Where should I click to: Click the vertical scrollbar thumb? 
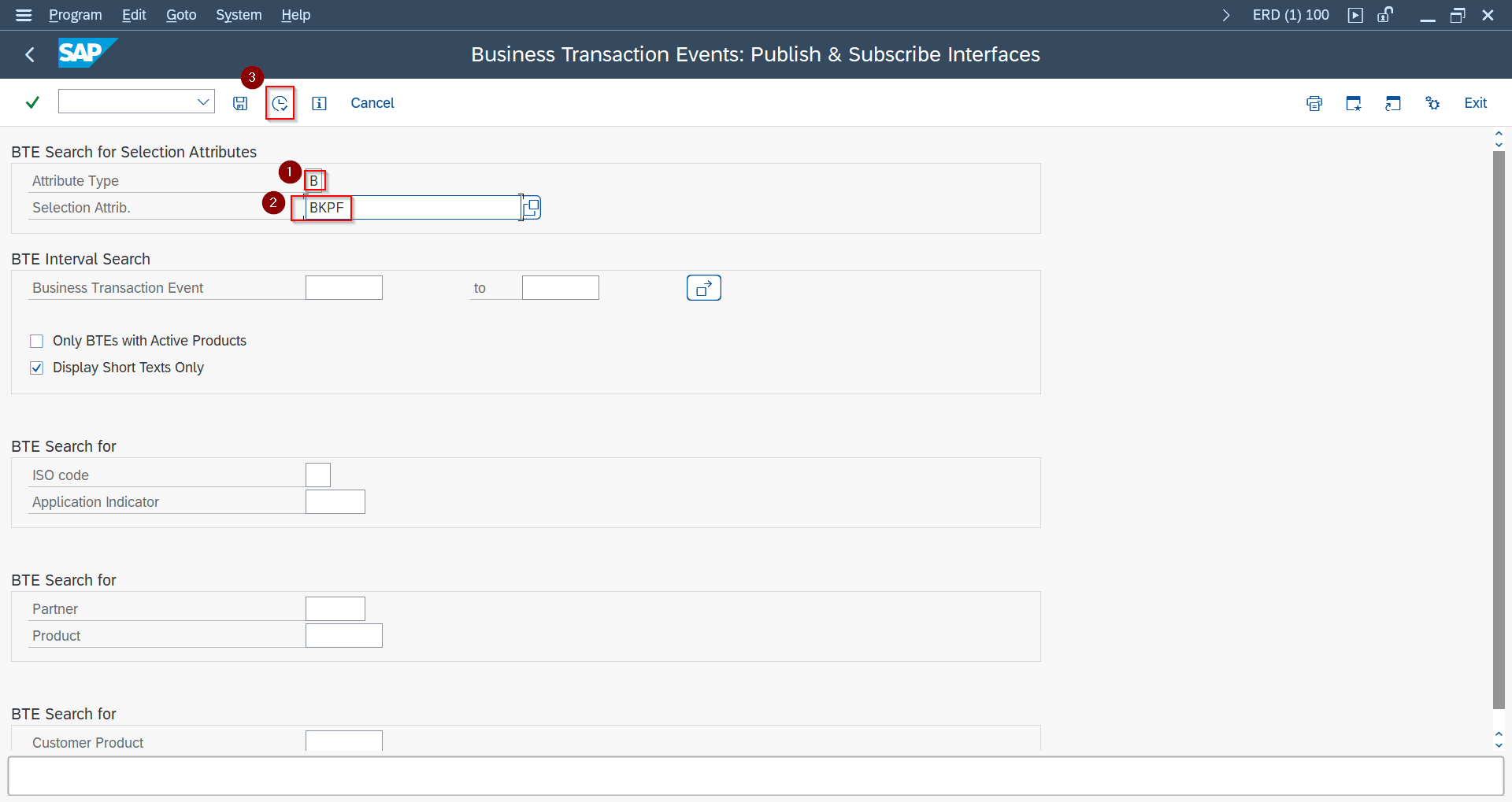[x=1499, y=430]
